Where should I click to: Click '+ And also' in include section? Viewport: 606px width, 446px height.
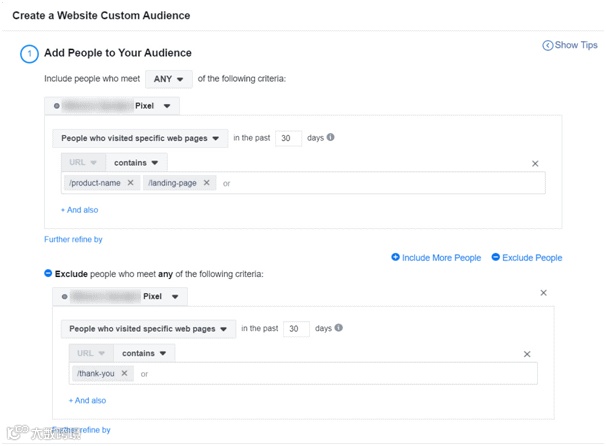[x=79, y=210]
